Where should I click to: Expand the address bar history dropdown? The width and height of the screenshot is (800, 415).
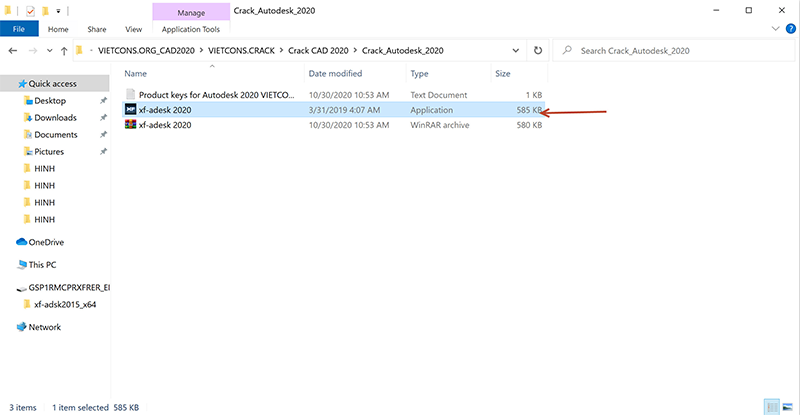pyautogui.click(x=516, y=51)
